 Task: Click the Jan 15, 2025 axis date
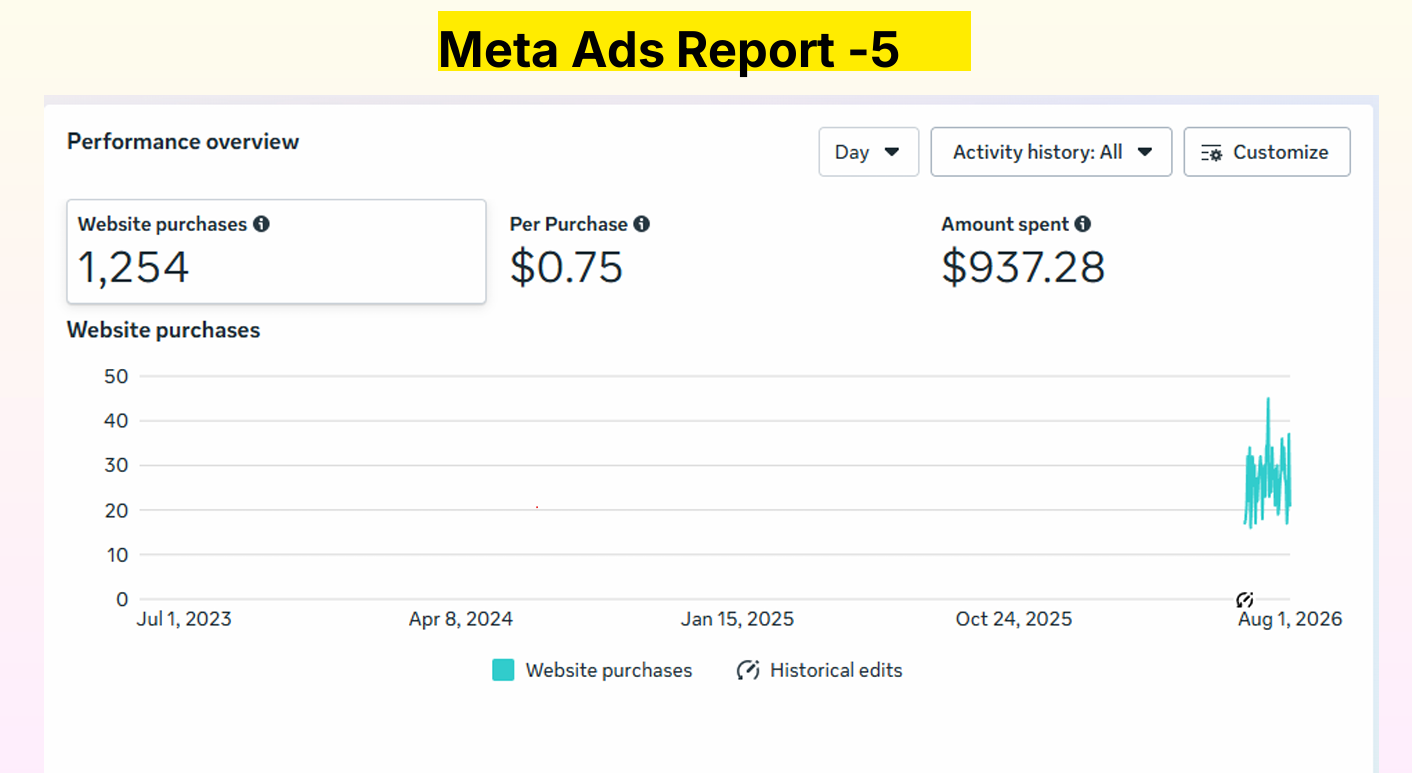pos(738,619)
